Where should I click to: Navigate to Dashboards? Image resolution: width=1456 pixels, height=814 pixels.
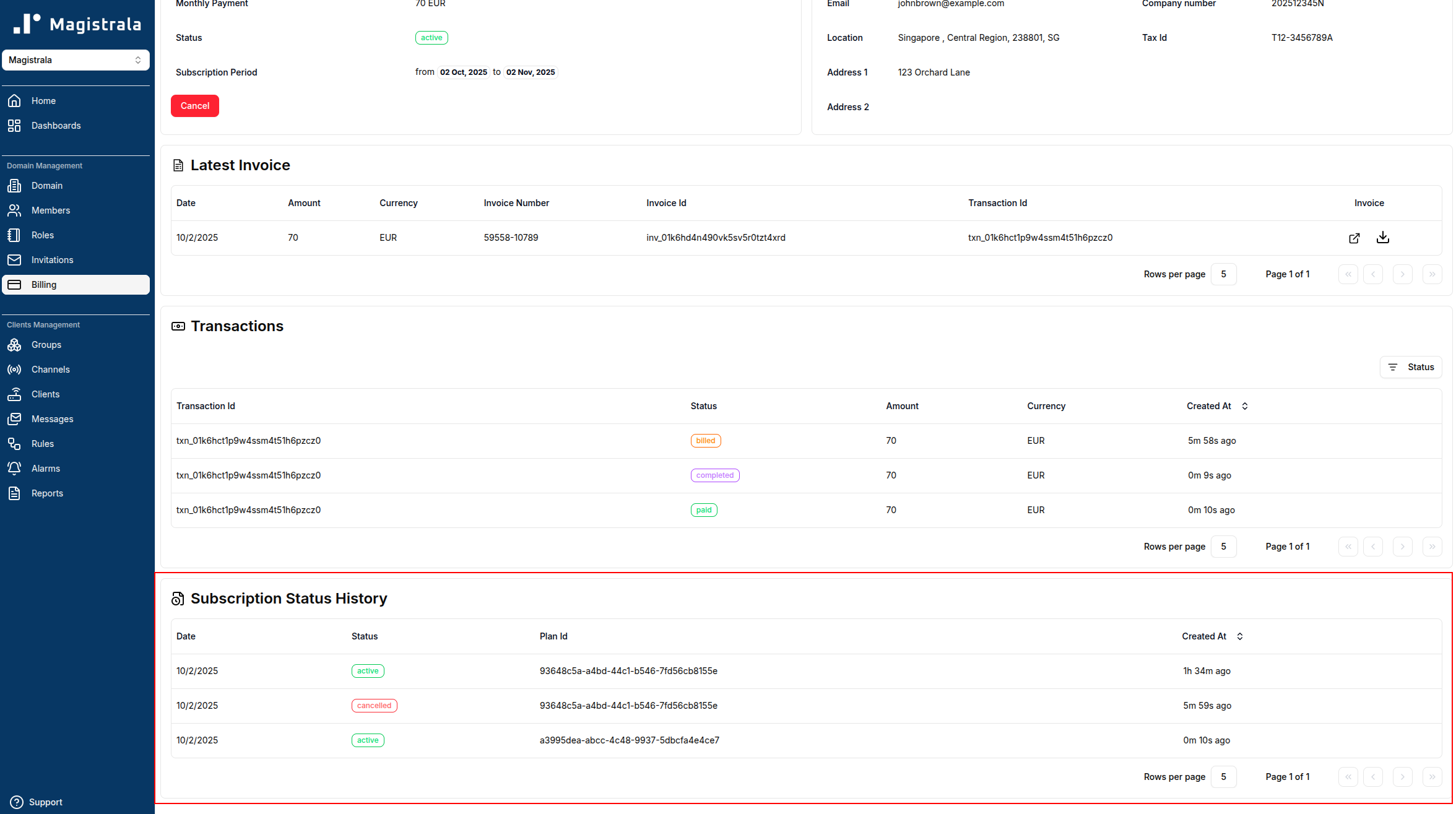coord(56,126)
